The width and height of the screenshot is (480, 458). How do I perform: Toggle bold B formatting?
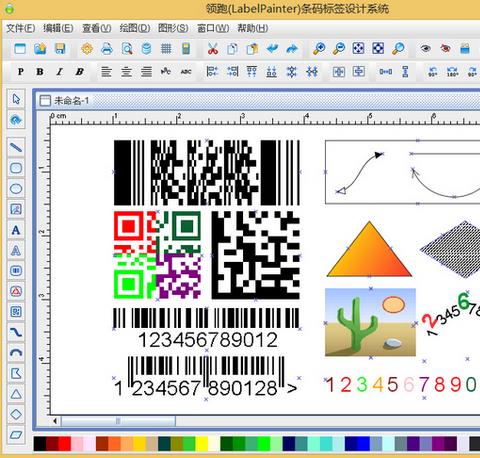click(x=40, y=72)
